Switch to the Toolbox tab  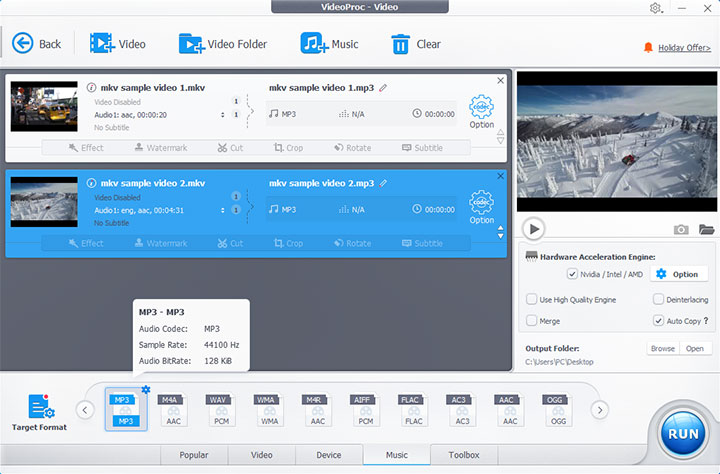463,455
